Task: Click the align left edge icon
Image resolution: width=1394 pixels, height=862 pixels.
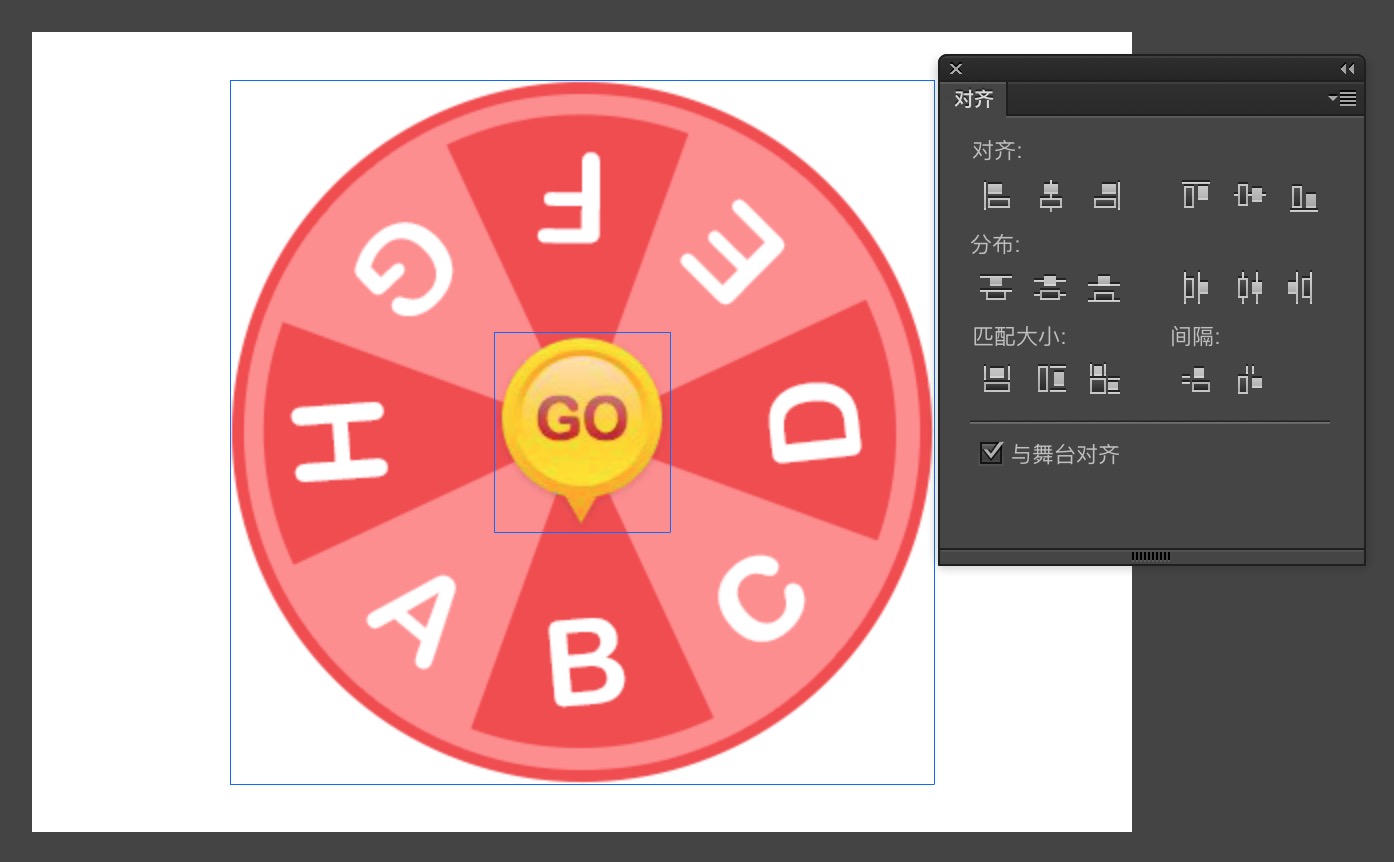Action: (x=996, y=195)
